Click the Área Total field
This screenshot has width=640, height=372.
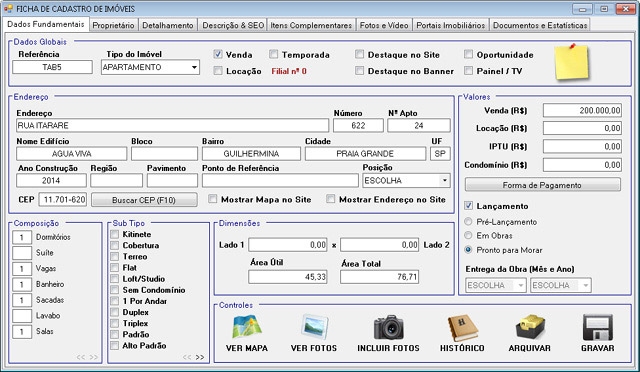pos(380,277)
